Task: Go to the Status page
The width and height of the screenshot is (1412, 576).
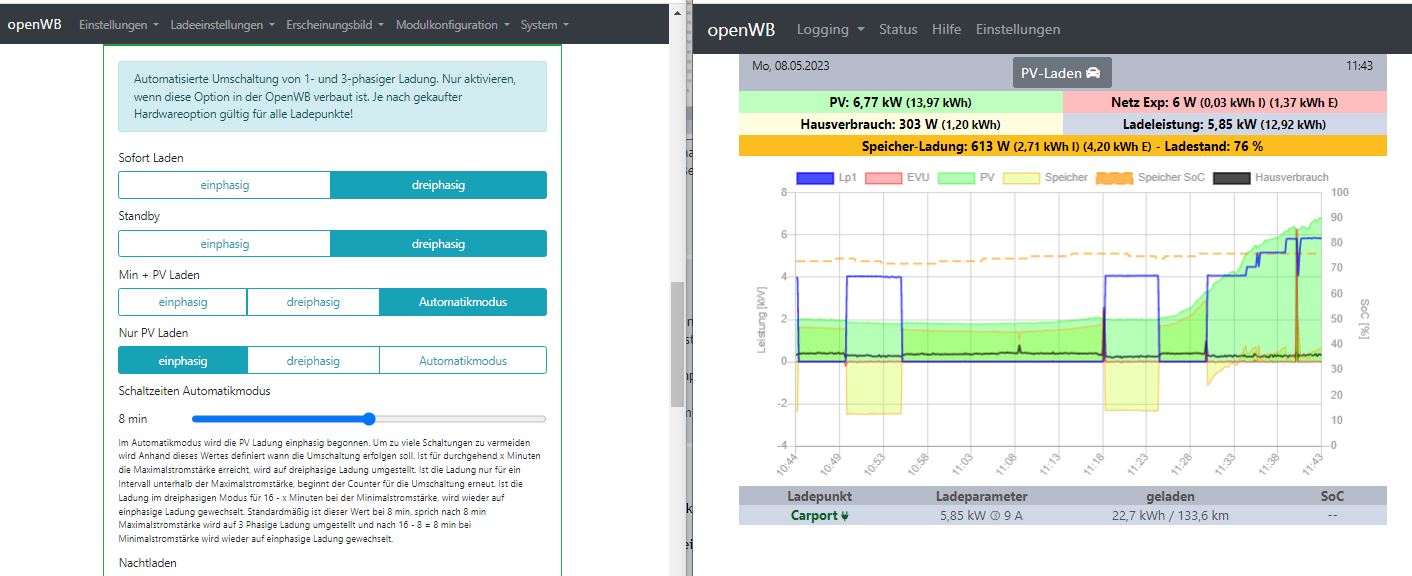Action: click(897, 30)
